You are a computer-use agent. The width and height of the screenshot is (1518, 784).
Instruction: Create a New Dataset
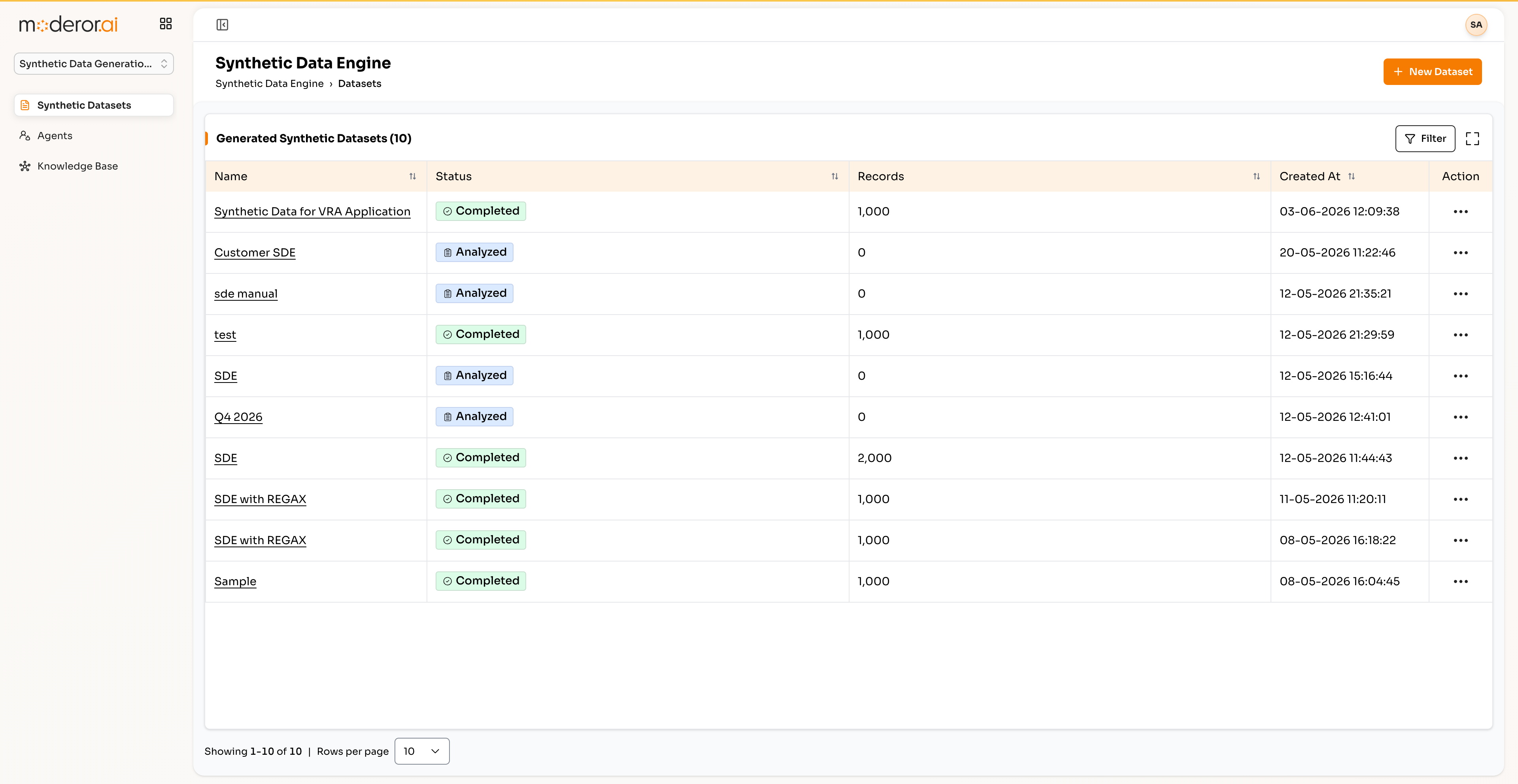click(x=1432, y=71)
